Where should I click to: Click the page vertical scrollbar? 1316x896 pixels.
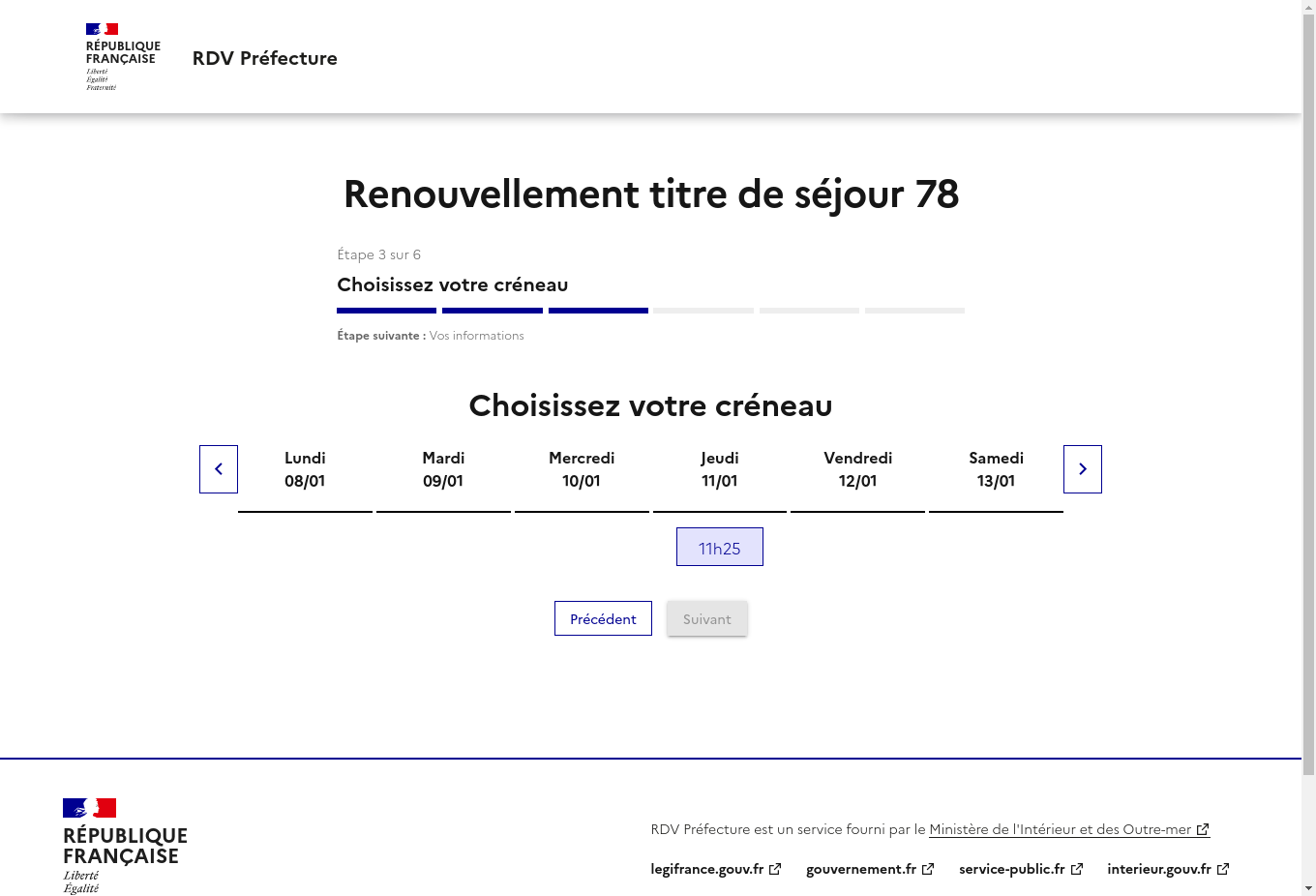(x=1308, y=397)
